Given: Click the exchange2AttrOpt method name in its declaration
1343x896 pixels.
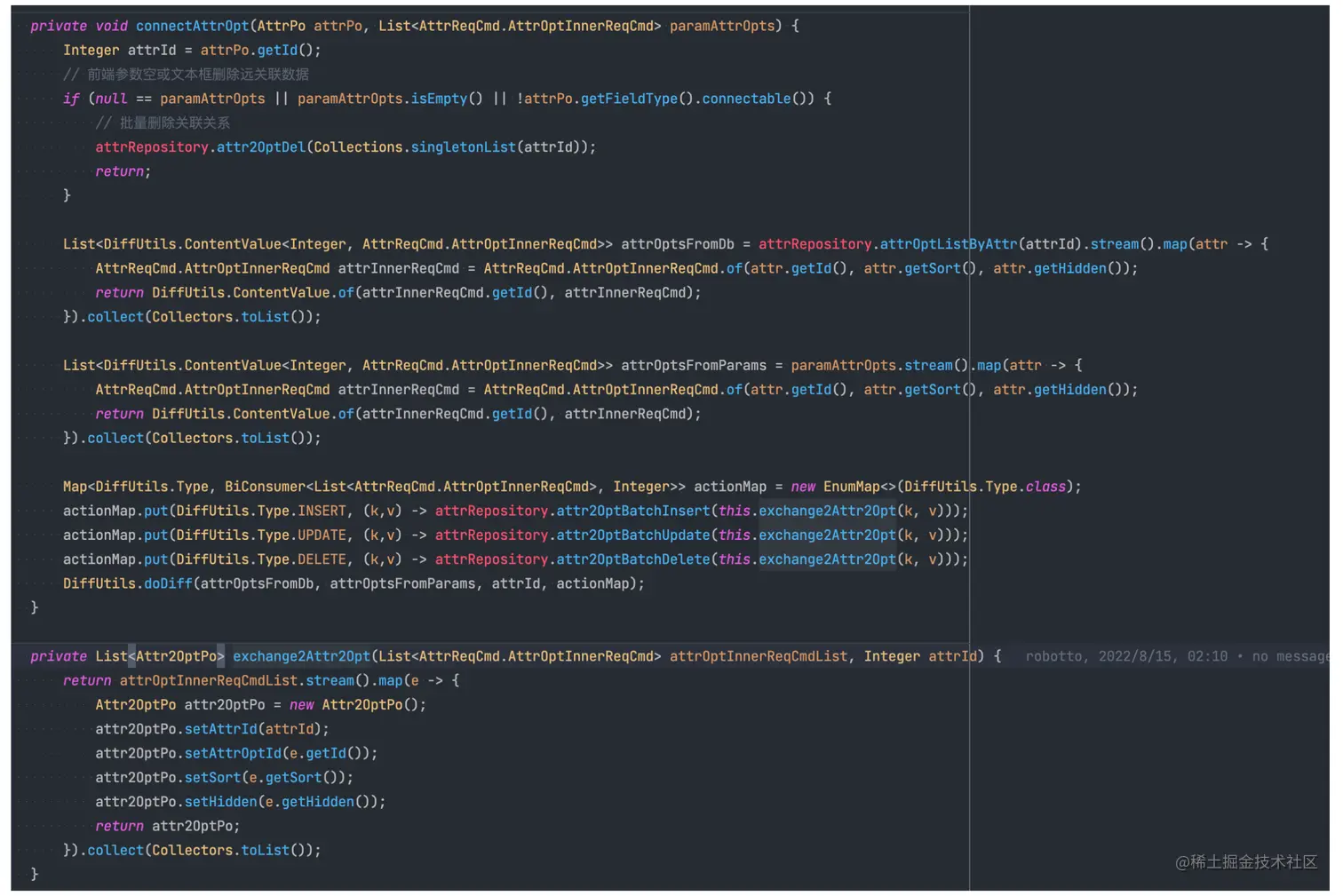Looking at the screenshot, I should point(301,656).
